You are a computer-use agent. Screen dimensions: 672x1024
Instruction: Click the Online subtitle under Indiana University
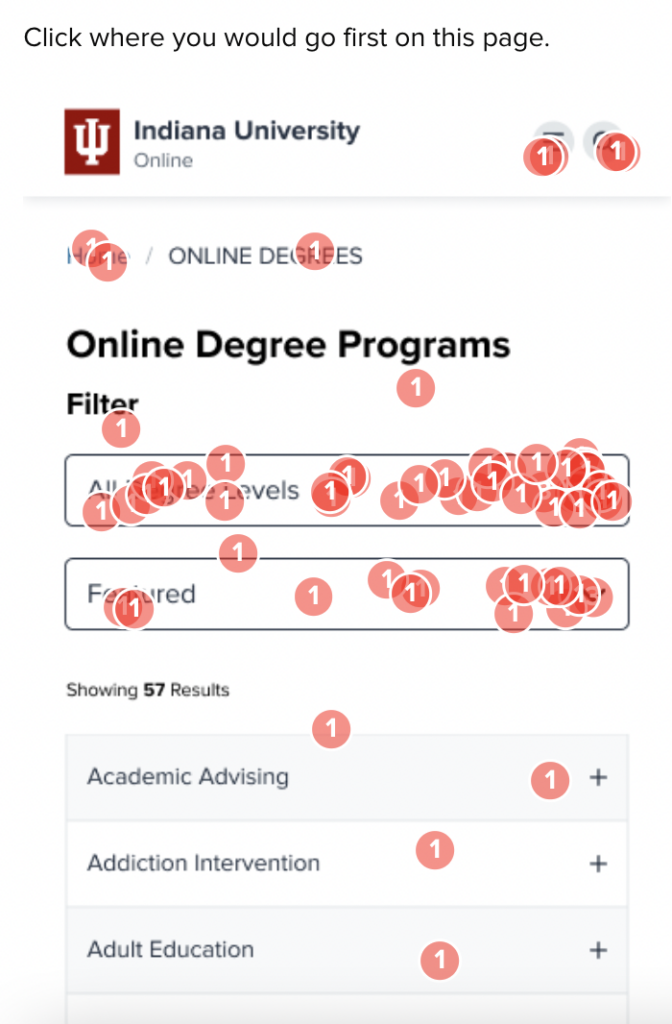click(x=163, y=161)
